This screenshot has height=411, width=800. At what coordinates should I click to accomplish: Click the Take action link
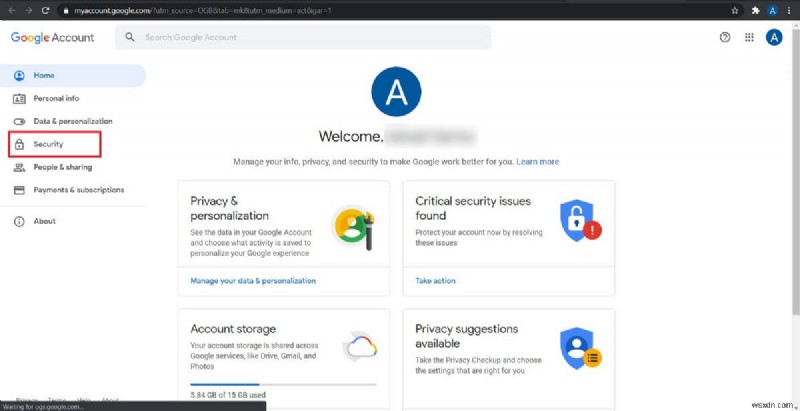(435, 281)
